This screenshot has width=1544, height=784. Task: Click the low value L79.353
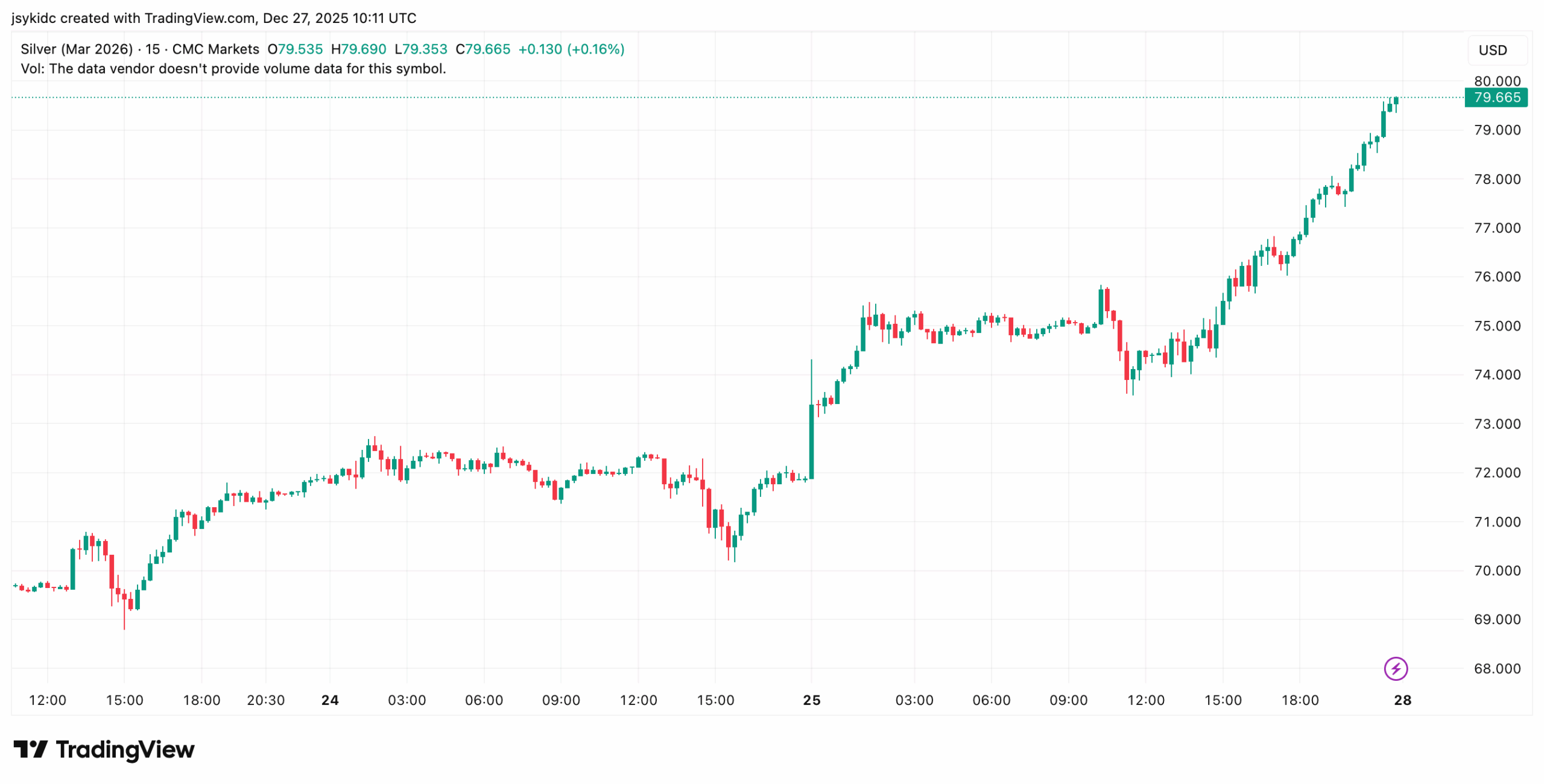coord(420,49)
